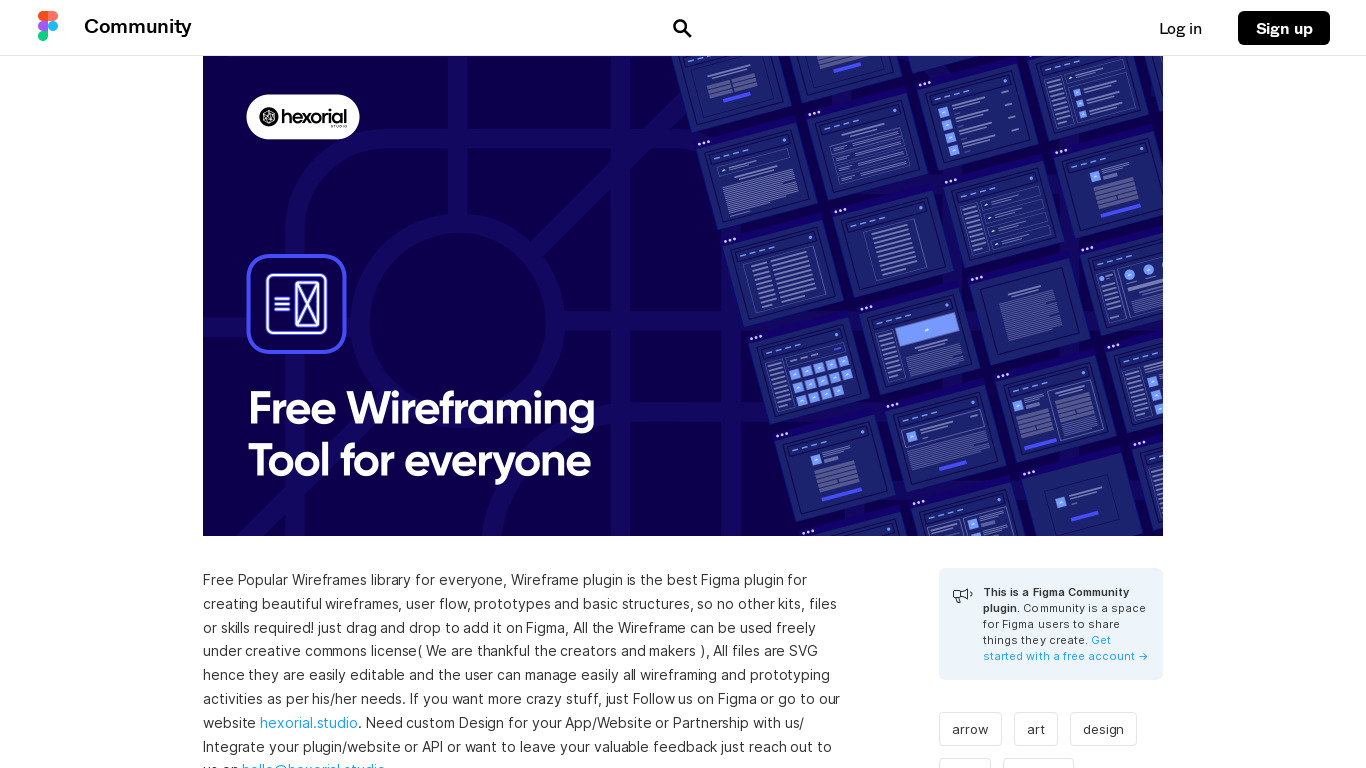Select the design tag
The image size is (1366, 768).
tap(1103, 729)
